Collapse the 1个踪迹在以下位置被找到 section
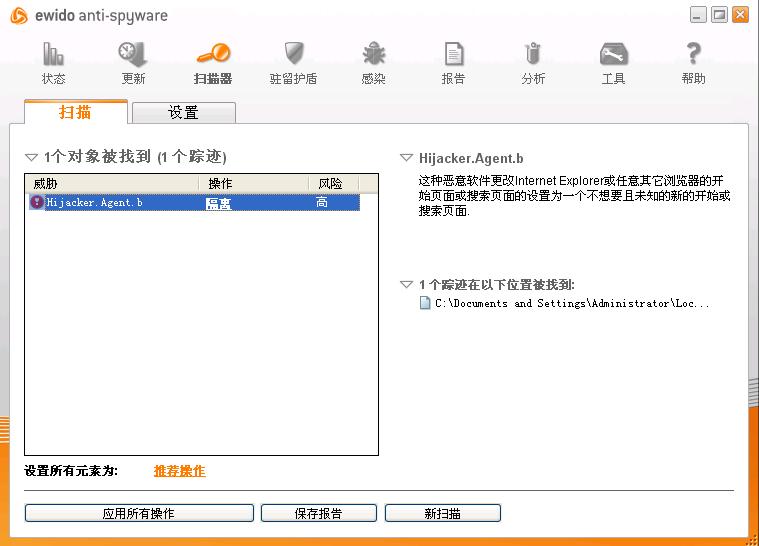Image resolution: width=759 pixels, height=546 pixels. [x=406, y=284]
